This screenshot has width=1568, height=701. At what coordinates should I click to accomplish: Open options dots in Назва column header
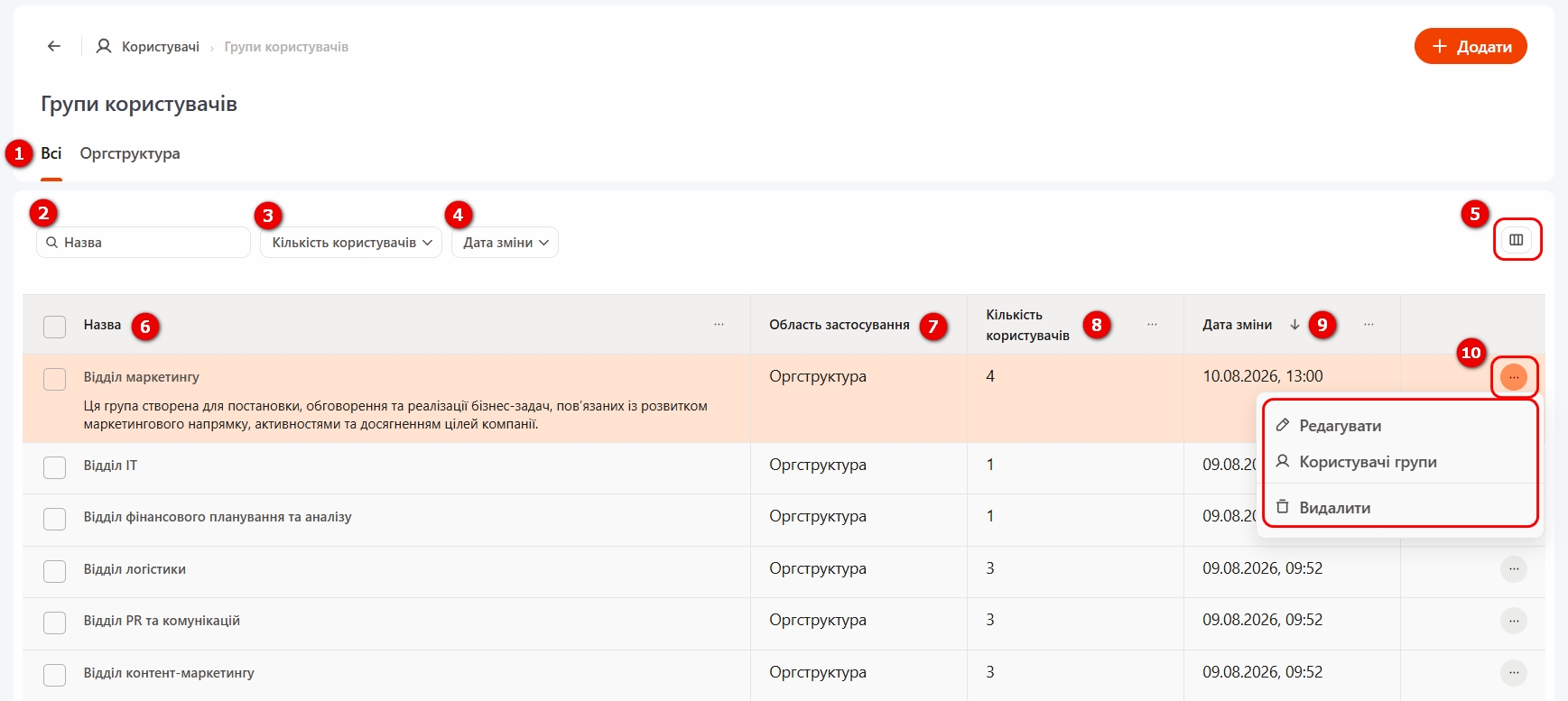click(719, 325)
